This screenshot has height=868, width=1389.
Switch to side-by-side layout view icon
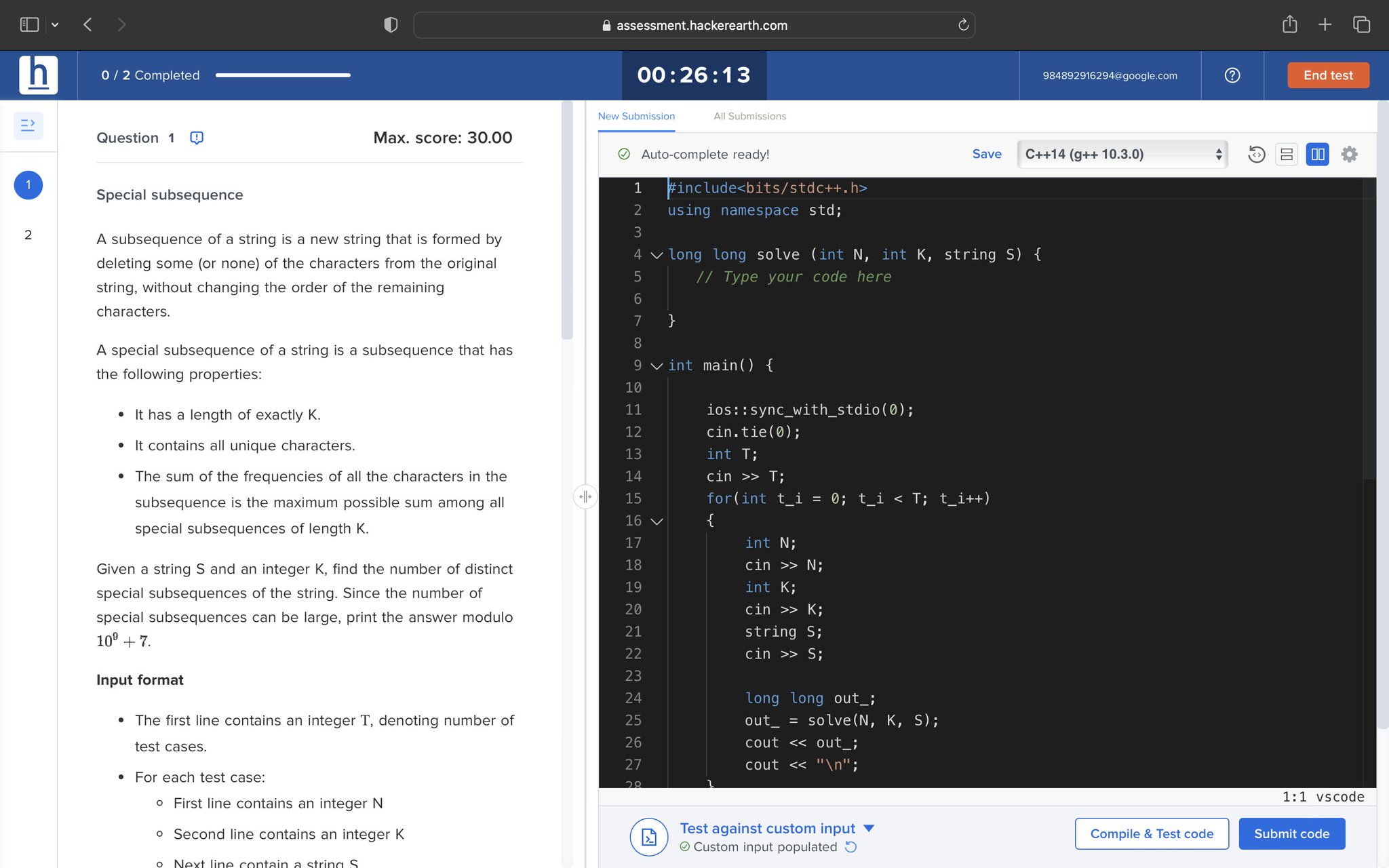pyautogui.click(x=1317, y=155)
